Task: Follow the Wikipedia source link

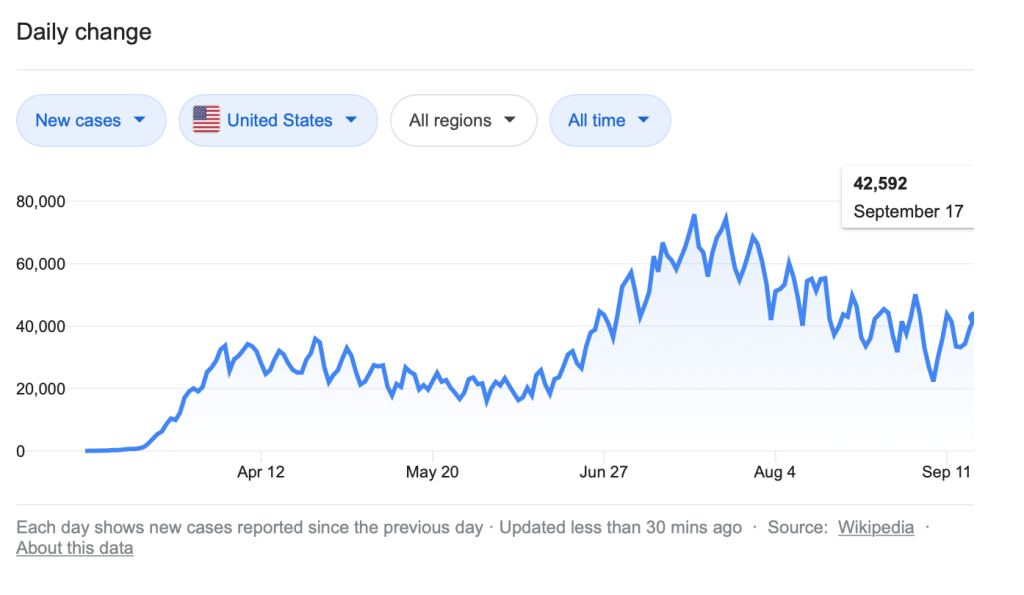Action: 875,527
